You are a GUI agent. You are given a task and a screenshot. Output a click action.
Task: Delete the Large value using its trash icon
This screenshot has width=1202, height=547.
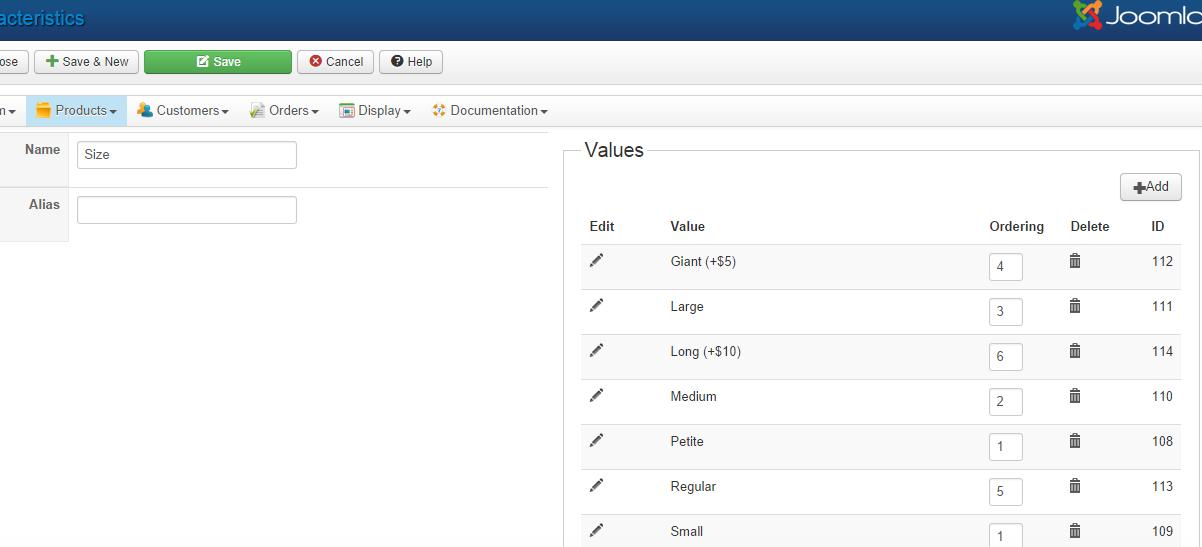pos(1075,306)
